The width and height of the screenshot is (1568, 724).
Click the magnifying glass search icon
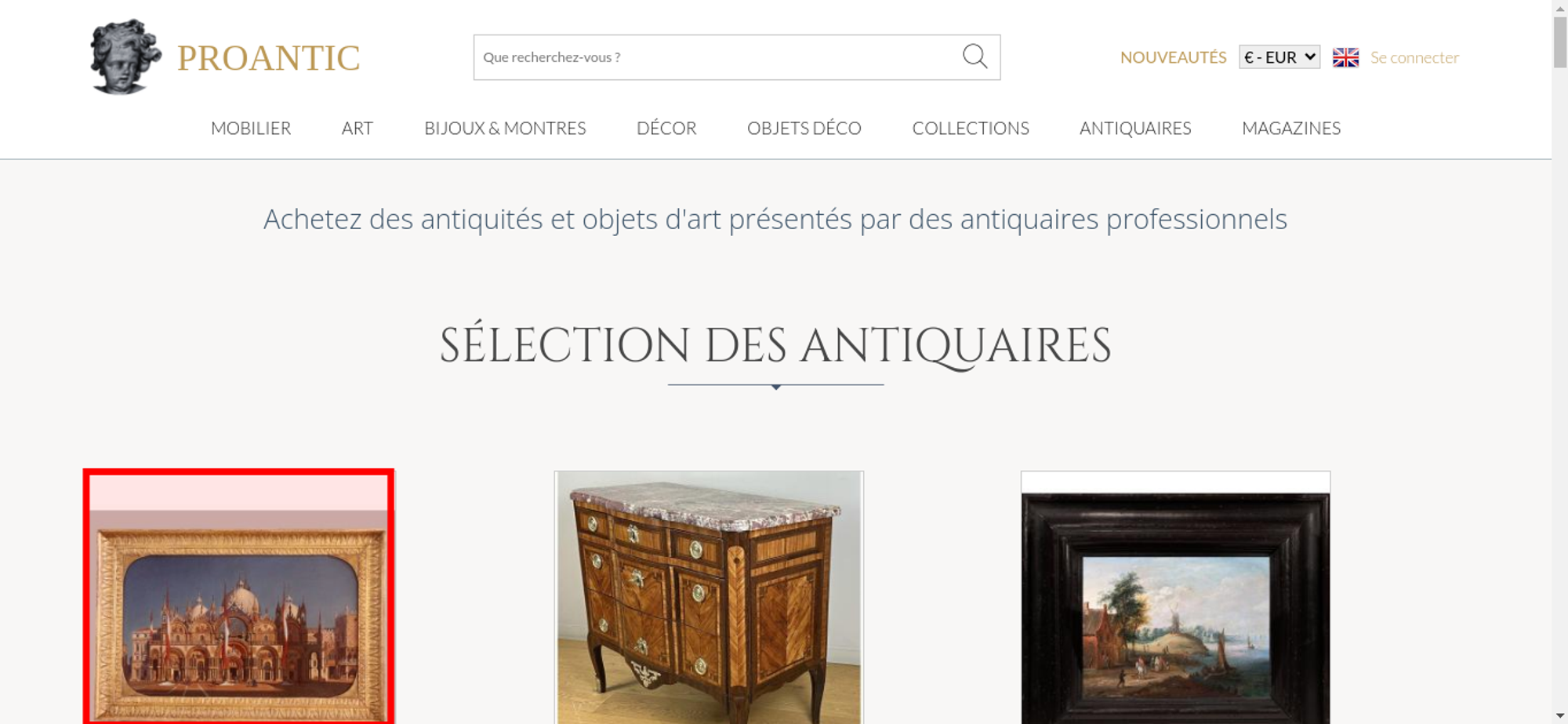pos(975,56)
